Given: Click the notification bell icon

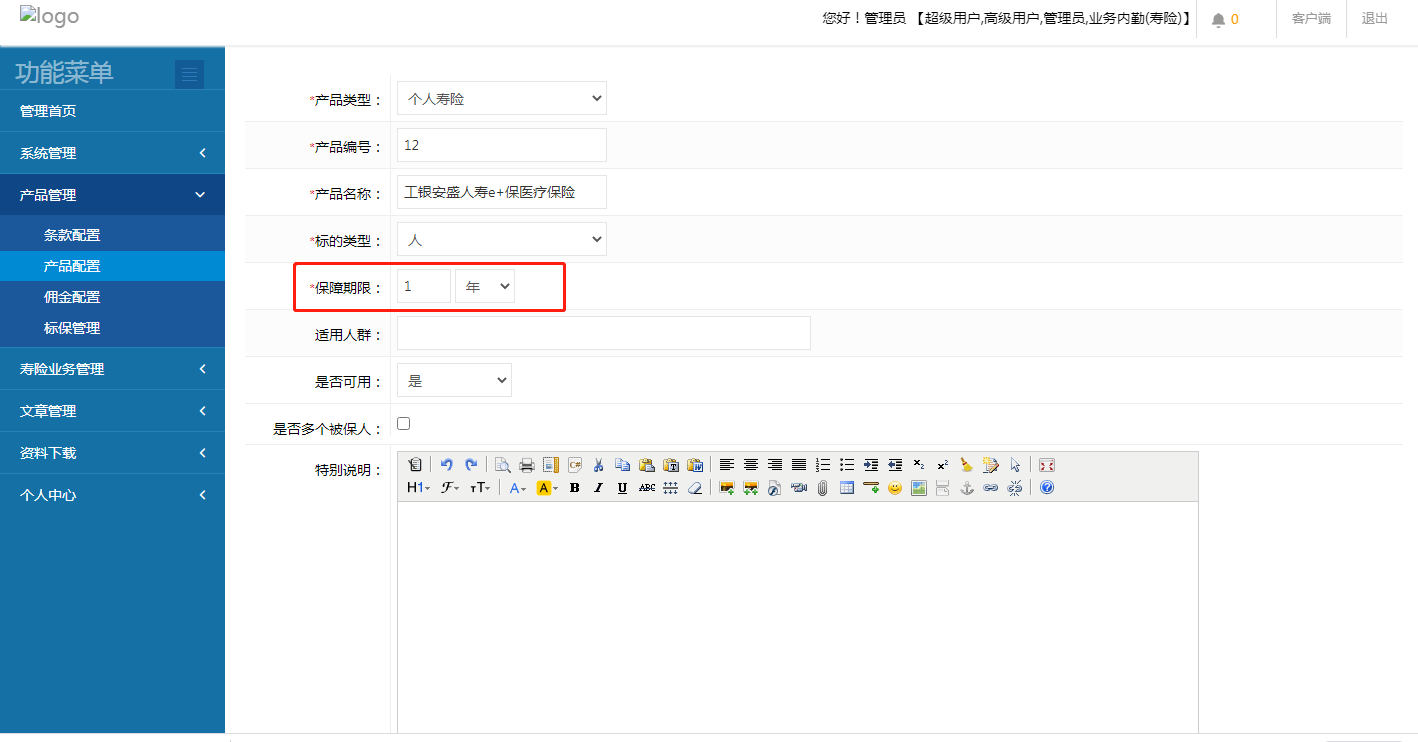Looking at the screenshot, I should pos(1218,20).
